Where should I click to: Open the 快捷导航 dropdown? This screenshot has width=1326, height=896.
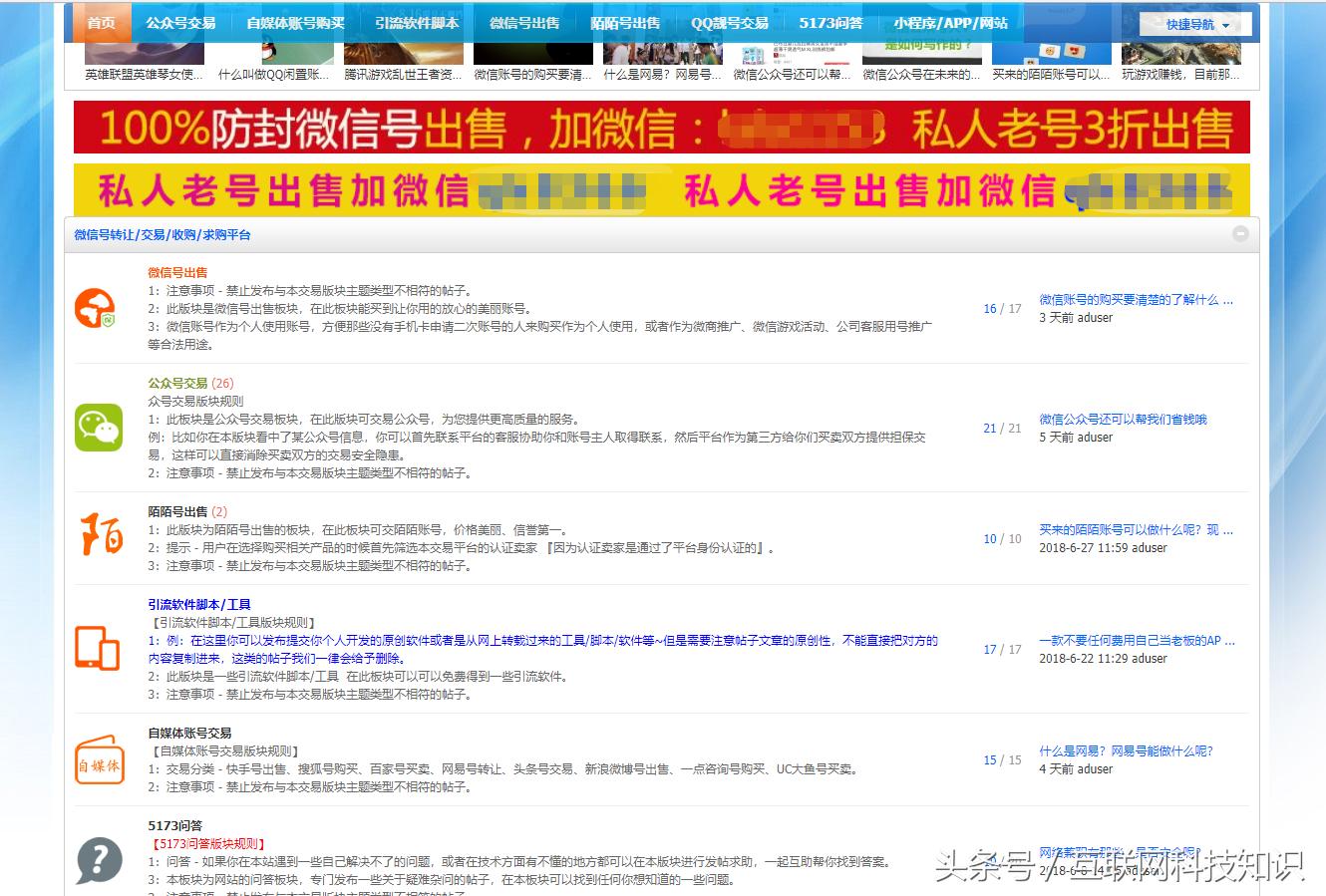point(1193,23)
